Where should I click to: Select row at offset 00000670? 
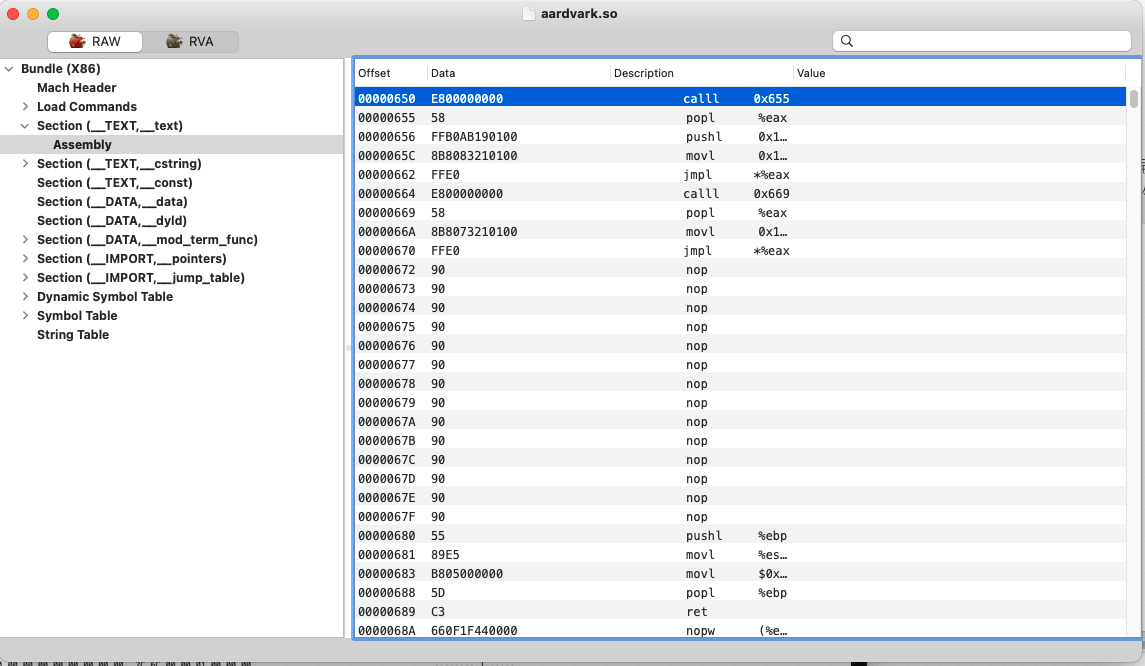(x=740, y=250)
